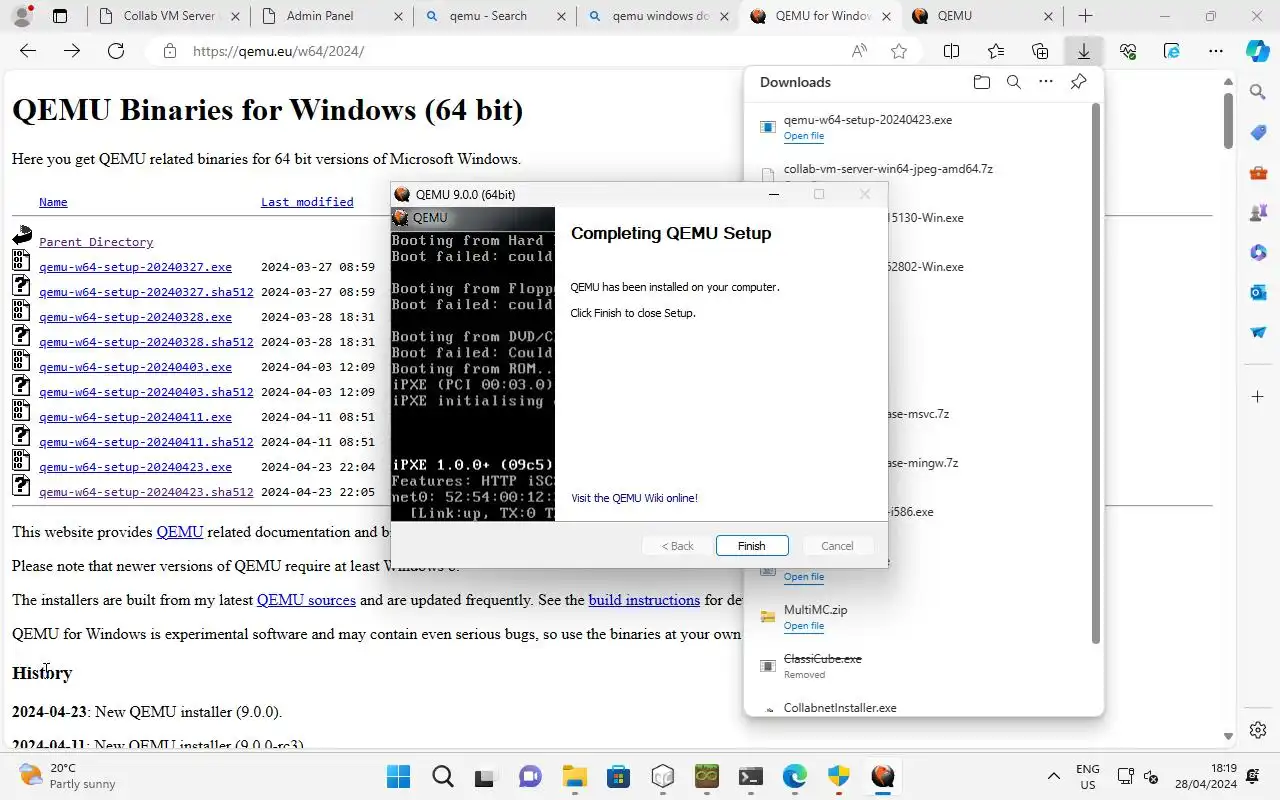1280x800 pixels.
Task: Open Windows Start menu
Action: point(398,776)
